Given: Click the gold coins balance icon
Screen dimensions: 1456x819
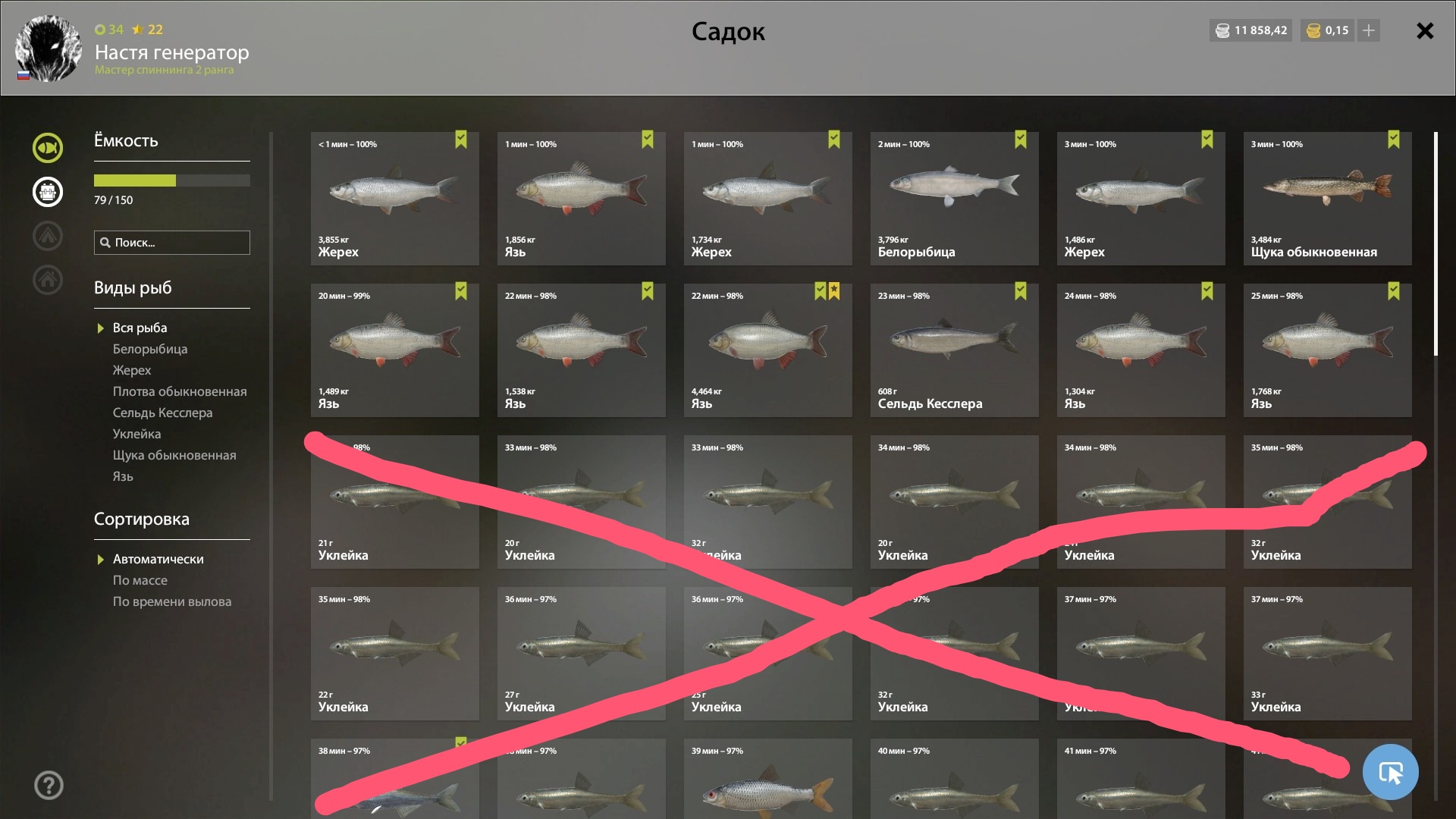Looking at the screenshot, I should (x=1314, y=30).
